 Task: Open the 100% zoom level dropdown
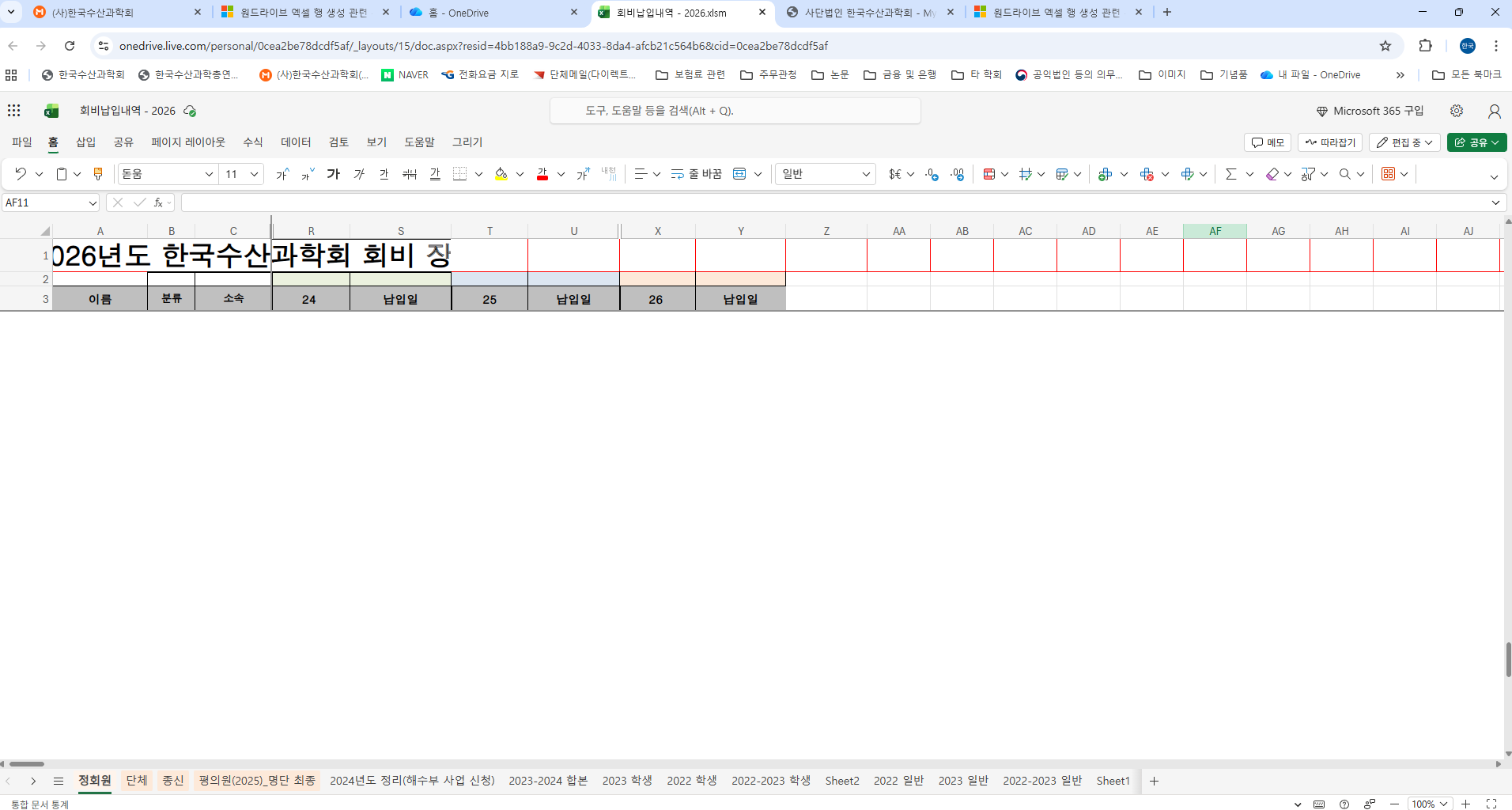pos(1430,804)
